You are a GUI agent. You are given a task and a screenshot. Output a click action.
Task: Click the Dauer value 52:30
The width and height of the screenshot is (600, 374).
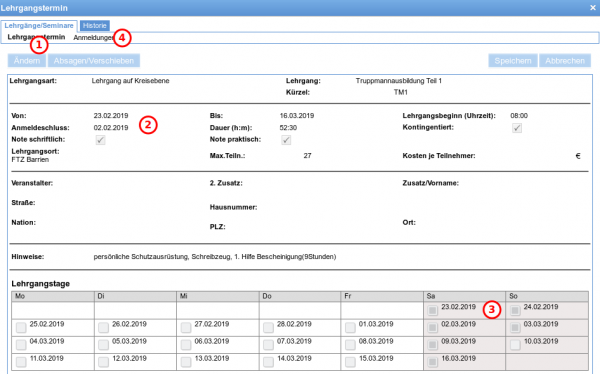(x=288, y=127)
